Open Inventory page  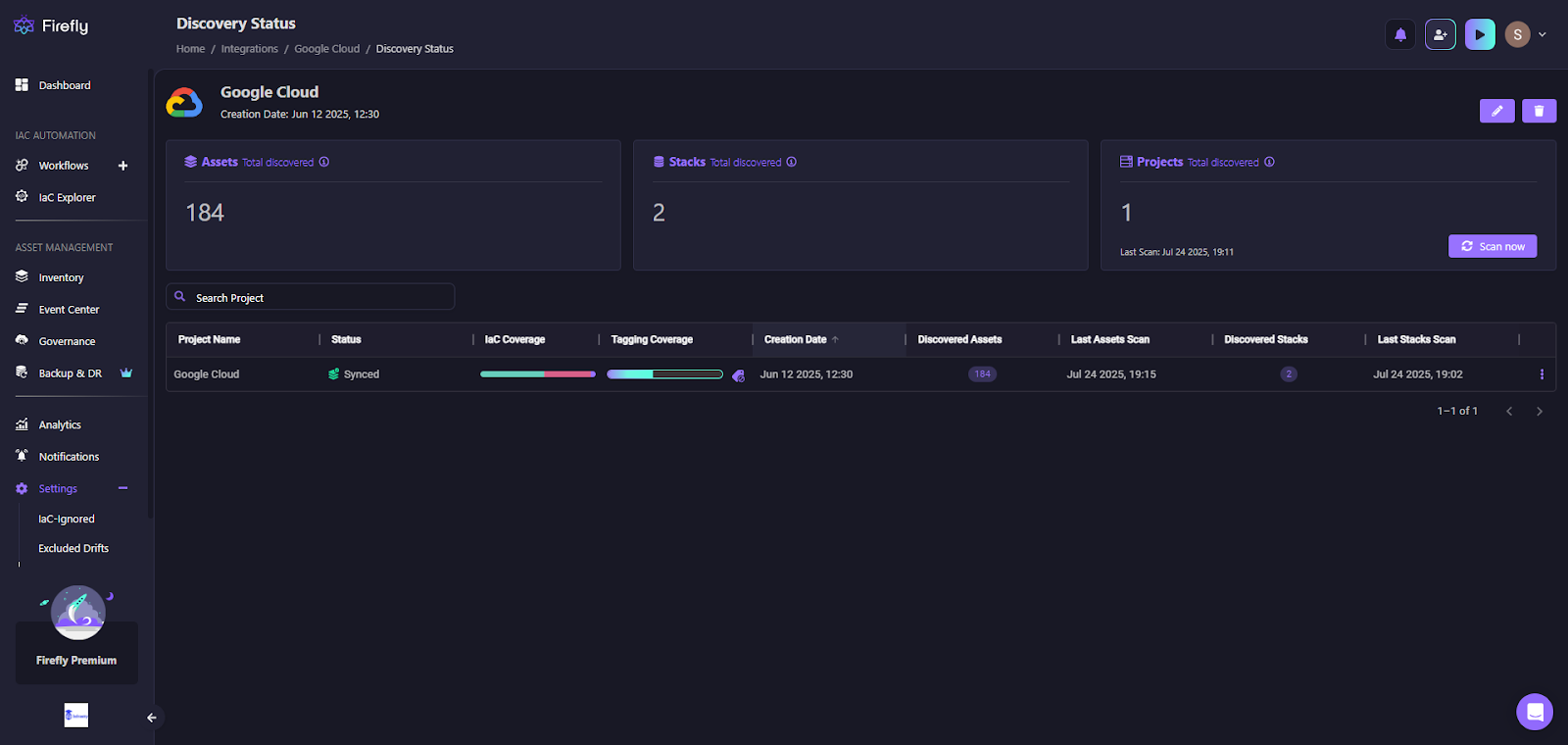click(61, 277)
